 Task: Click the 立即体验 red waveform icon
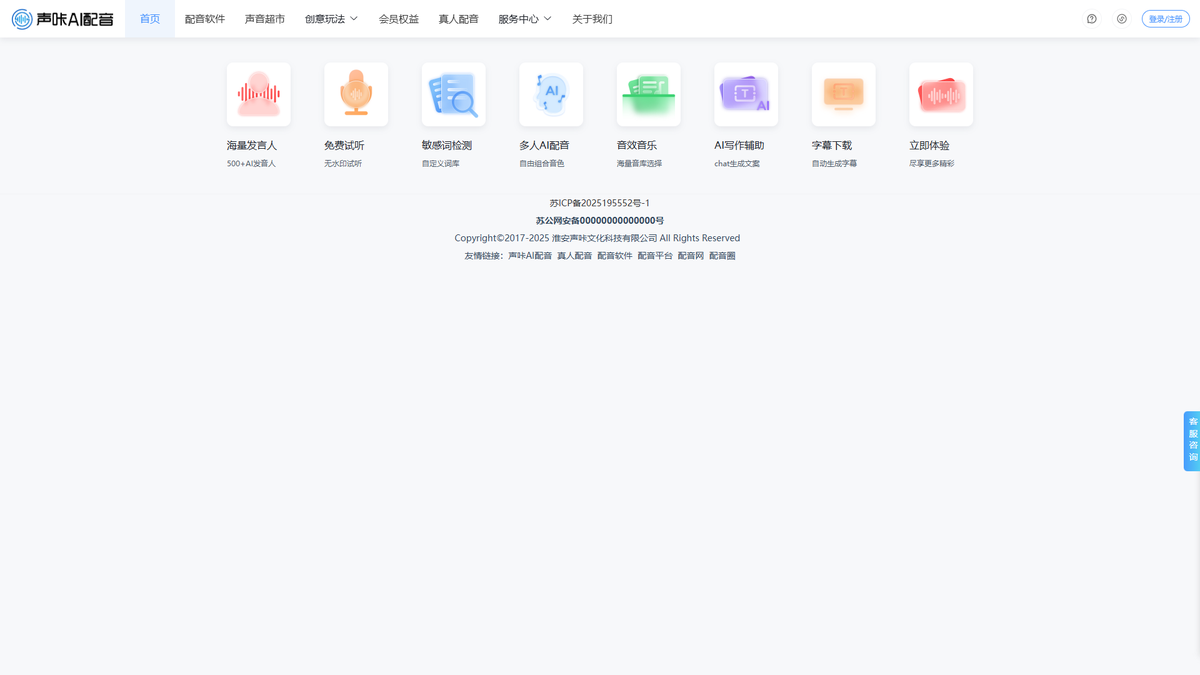point(941,95)
